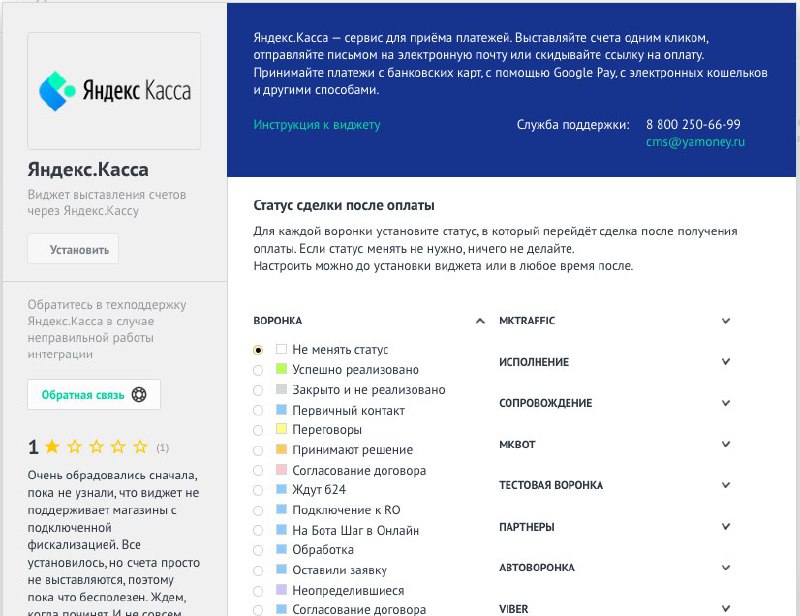
Task: Expand the ТЕСТОВАЯ ВОРОНКА funnel
Action: pyautogui.click(x=726, y=485)
